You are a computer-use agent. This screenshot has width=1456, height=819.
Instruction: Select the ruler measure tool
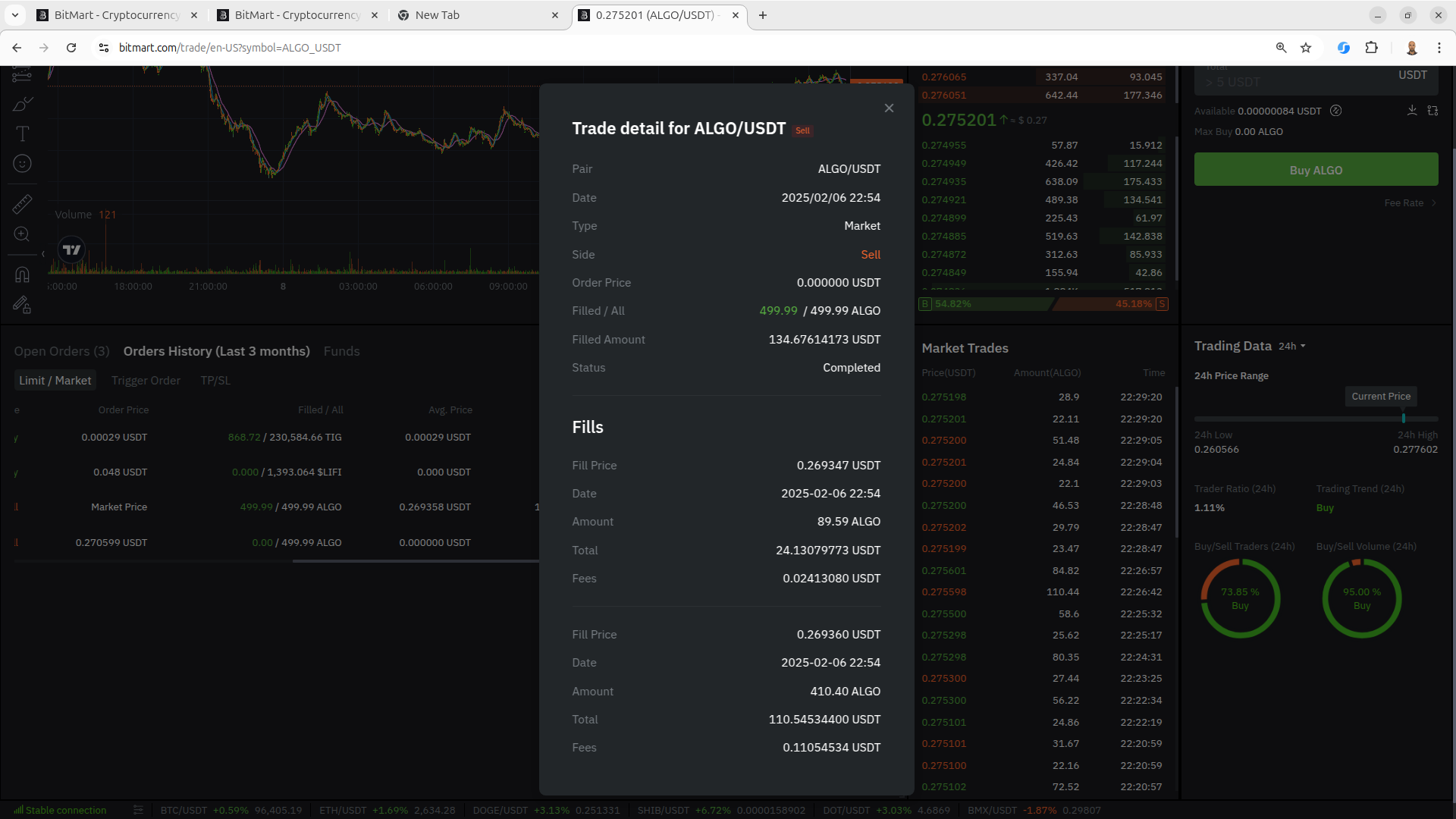click(22, 204)
